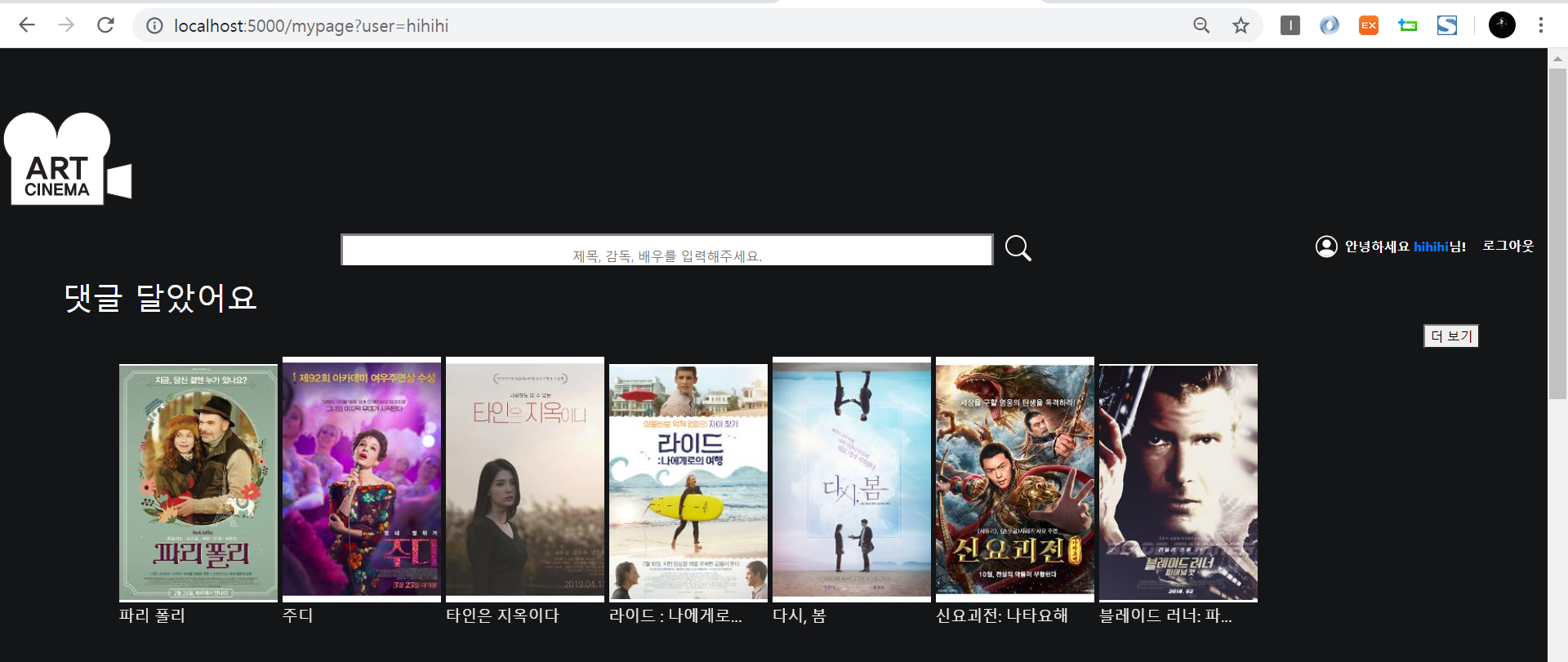Open the 다시, 봄 movie poster
The height and width of the screenshot is (662, 1568).
pyautogui.click(x=852, y=479)
